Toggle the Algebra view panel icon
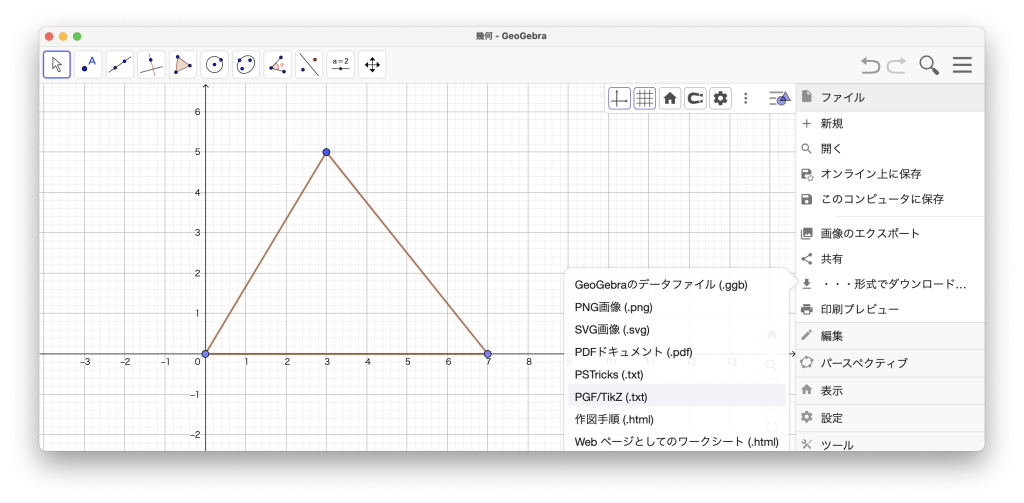 coord(779,98)
